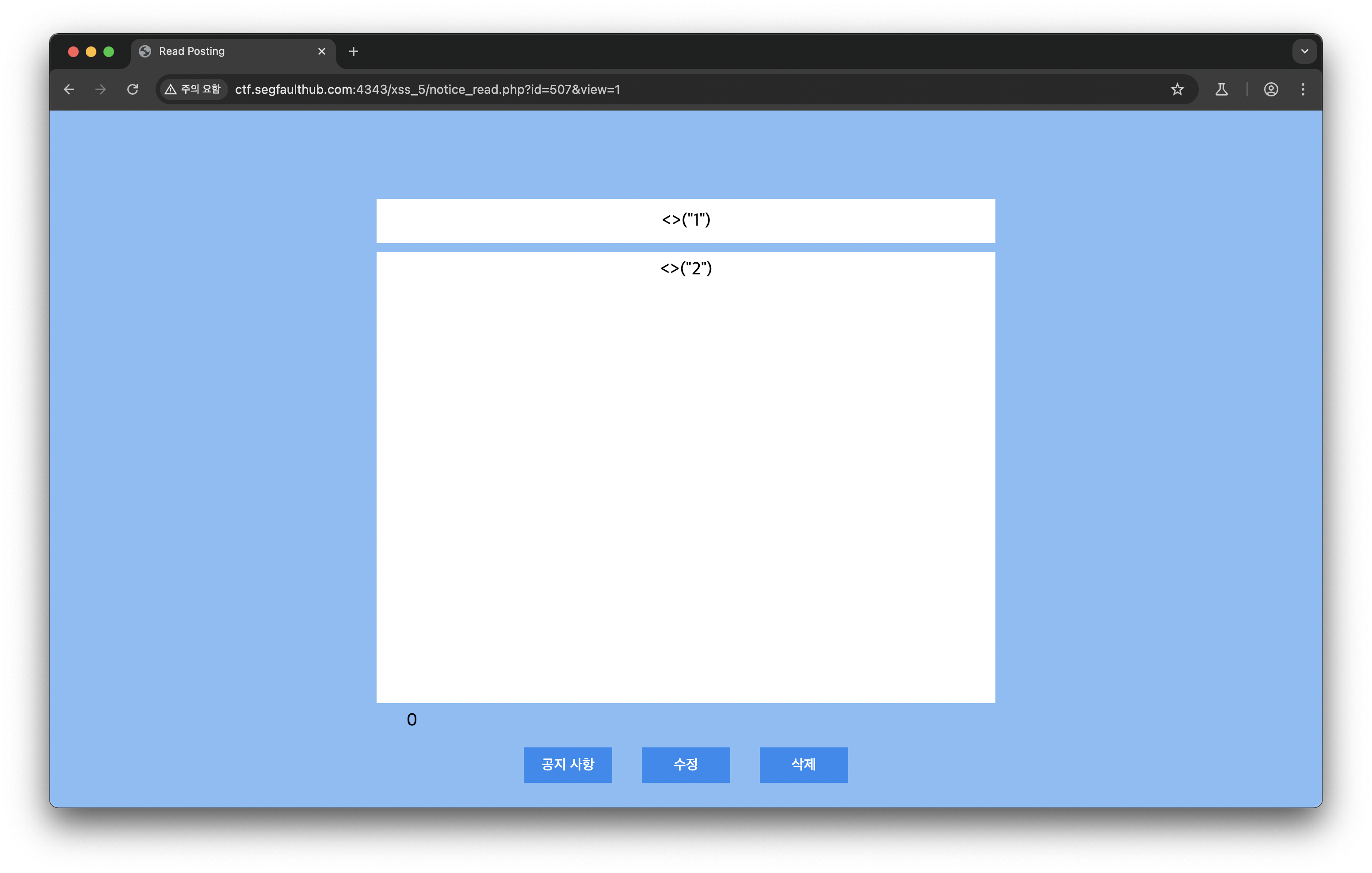1372x873 pixels.
Task: Open the profile account icon
Action: click(1271, 89)
